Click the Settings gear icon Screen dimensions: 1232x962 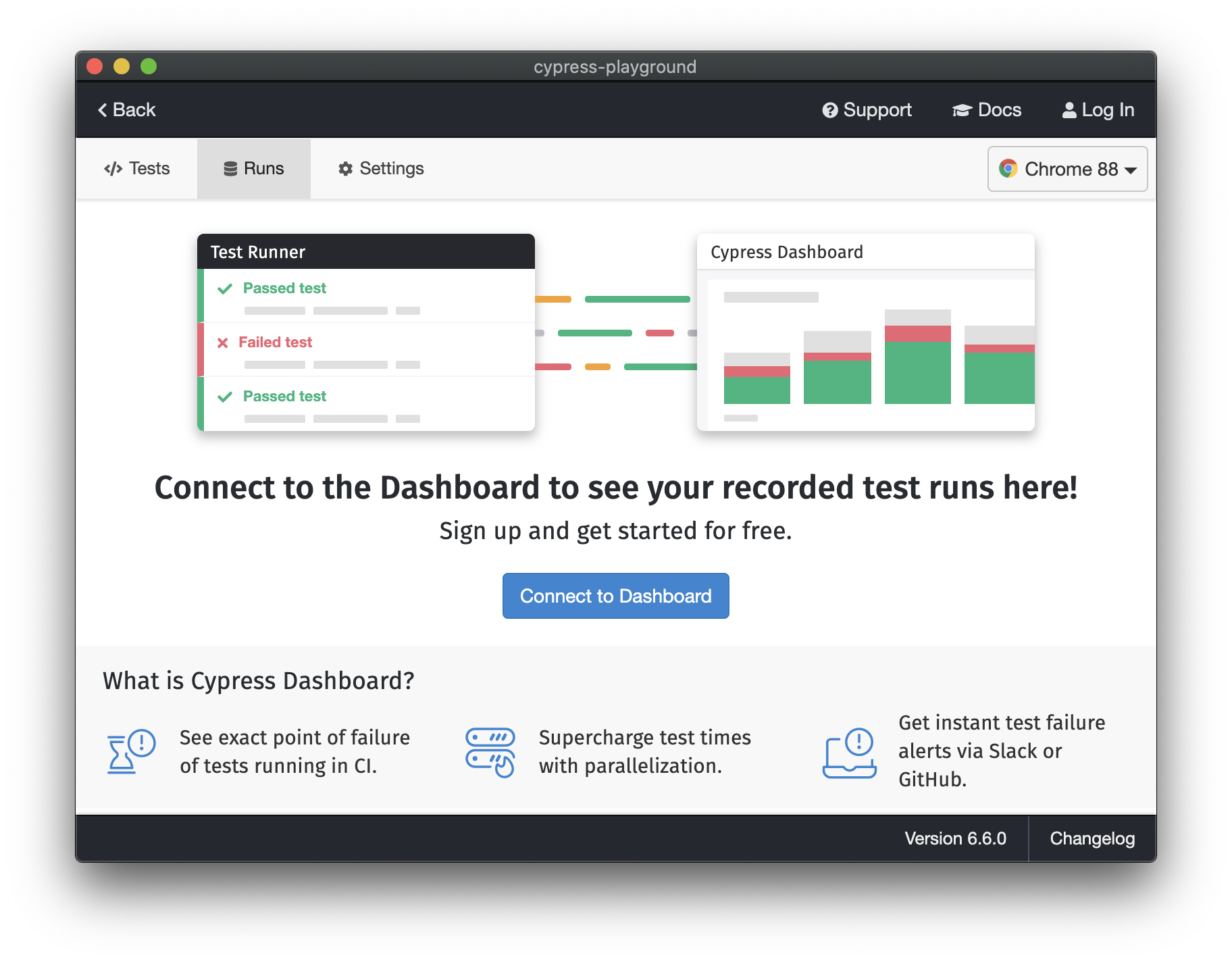click(x=345, y=168)
